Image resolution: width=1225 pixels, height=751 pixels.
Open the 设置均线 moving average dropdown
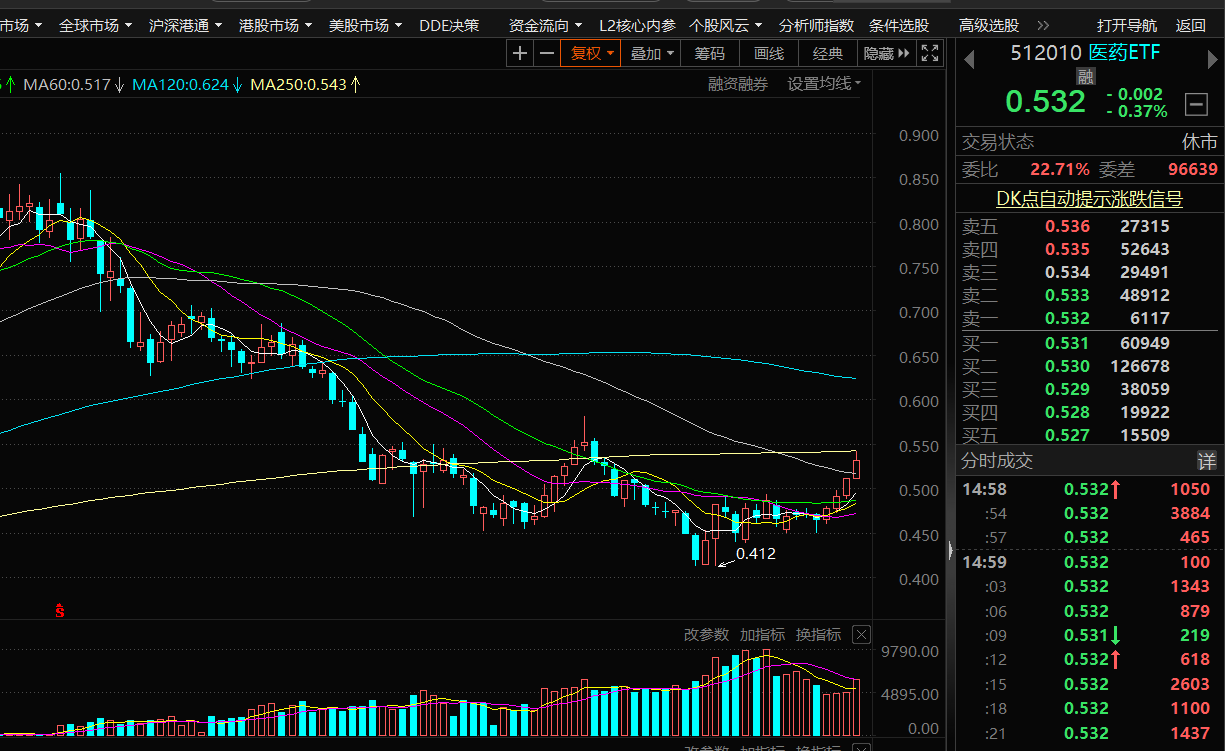point(824,84)
